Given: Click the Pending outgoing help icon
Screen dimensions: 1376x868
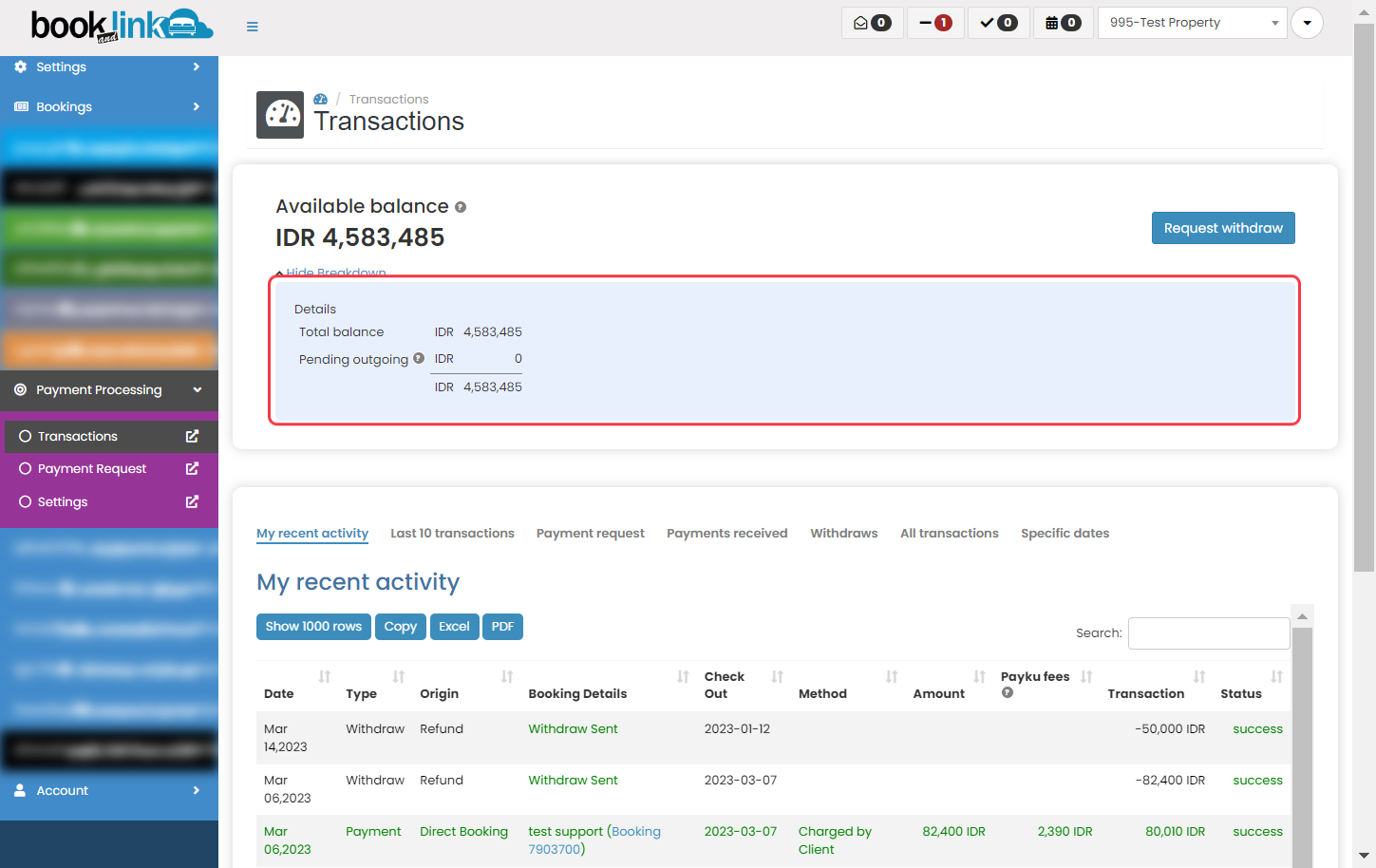Looking at the screenshot, I should point(419,358).
